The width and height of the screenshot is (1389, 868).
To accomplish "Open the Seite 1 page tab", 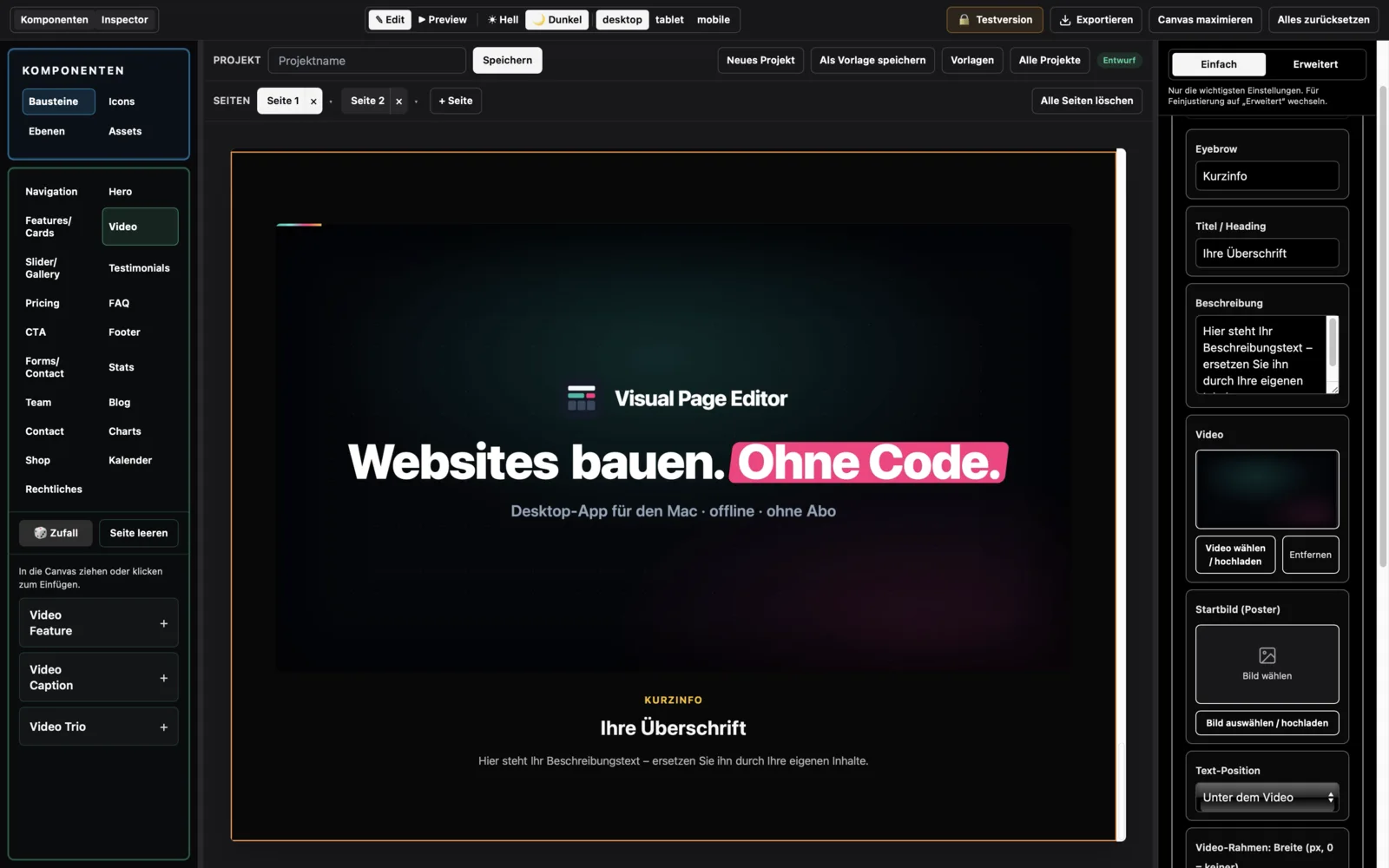I will (x=282, y=101).
